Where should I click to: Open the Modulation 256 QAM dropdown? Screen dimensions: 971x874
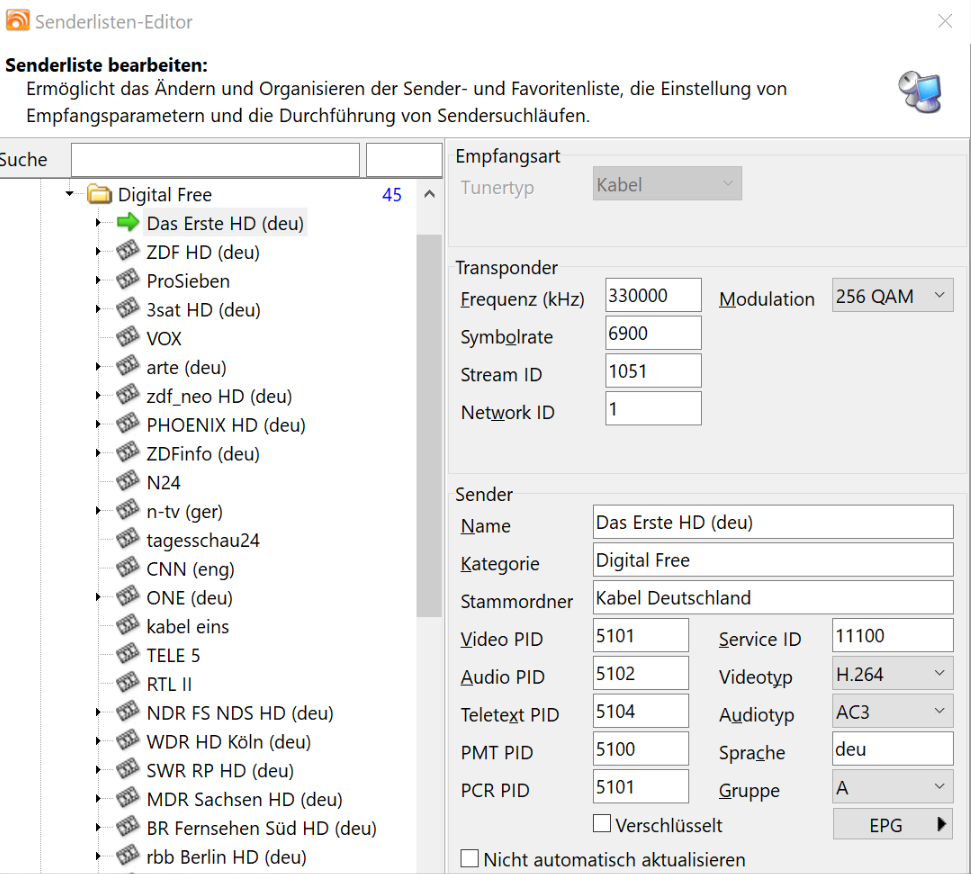pyautogui.click(x=892, y=295)
